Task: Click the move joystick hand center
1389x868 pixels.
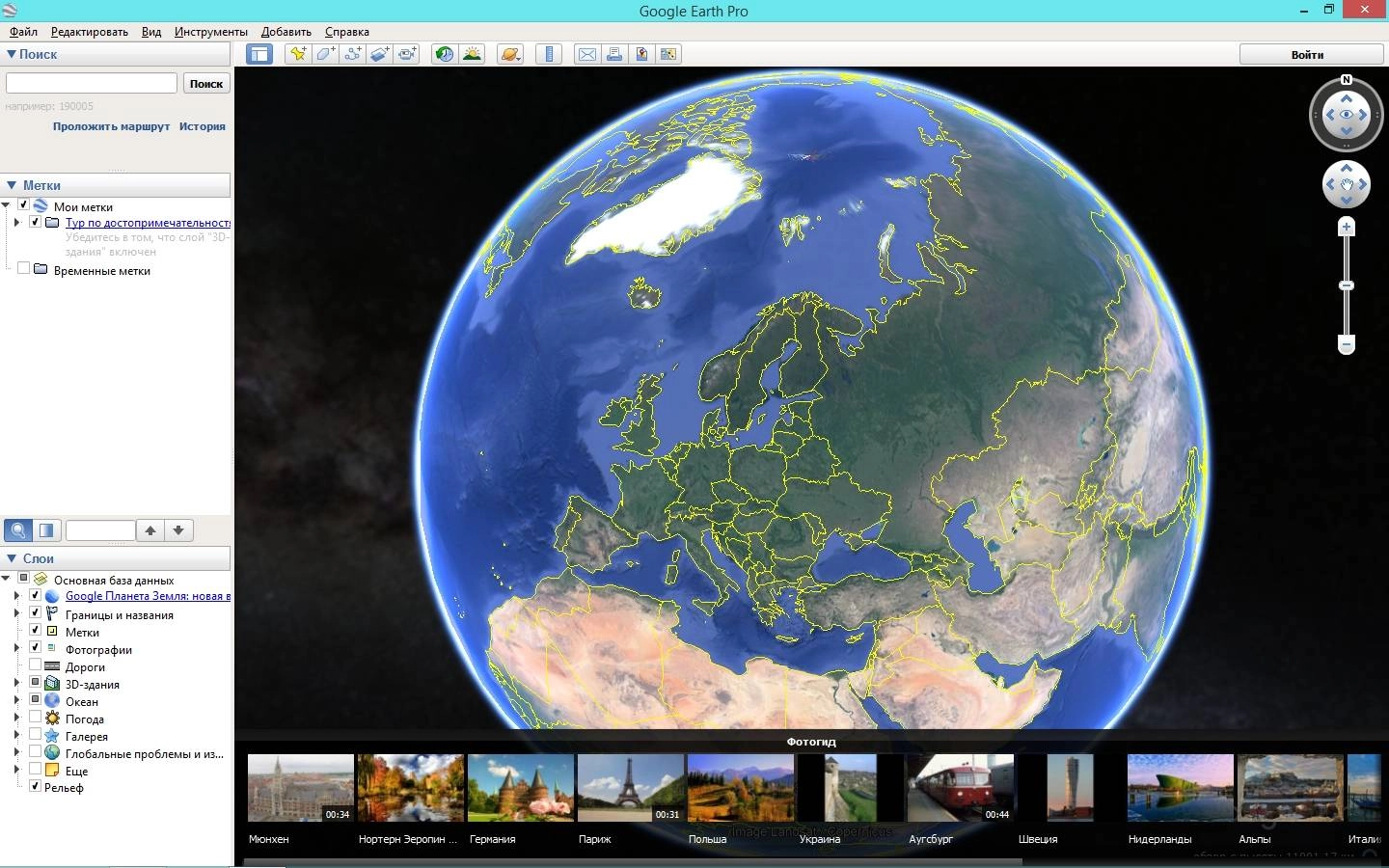Action: click(1347, 184)
